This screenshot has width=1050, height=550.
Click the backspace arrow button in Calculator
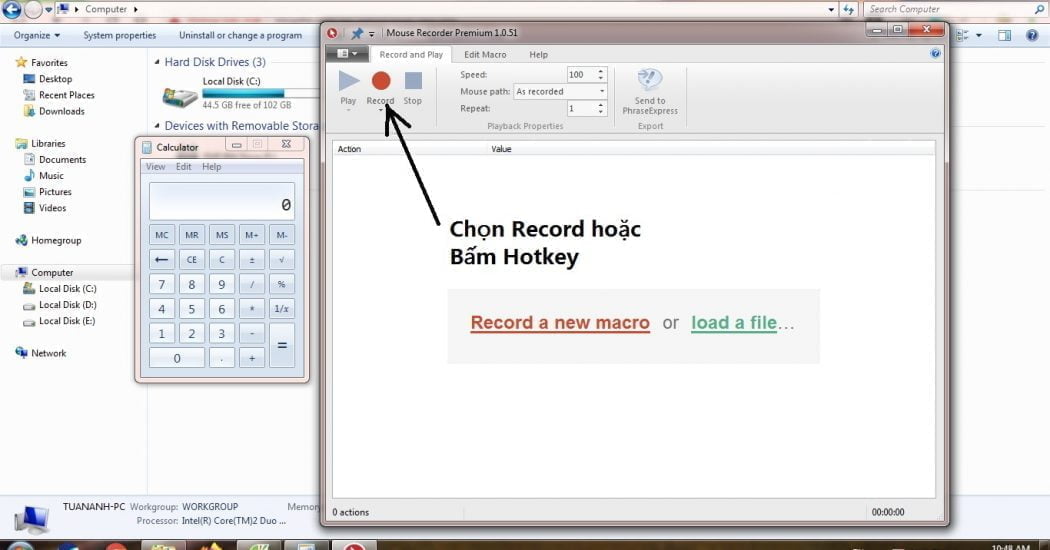[161, 260]
